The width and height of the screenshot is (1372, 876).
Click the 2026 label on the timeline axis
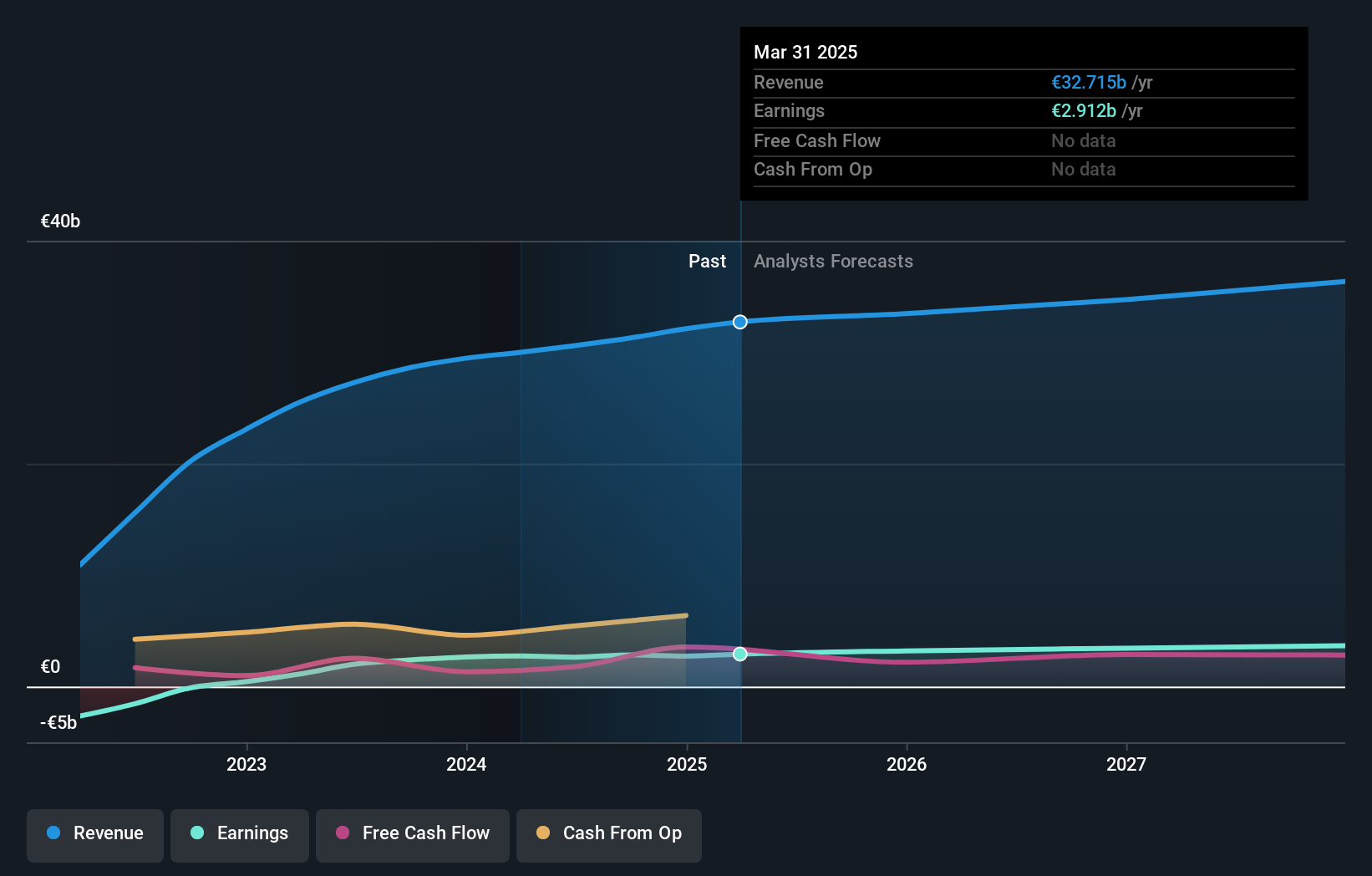(907, 764)
